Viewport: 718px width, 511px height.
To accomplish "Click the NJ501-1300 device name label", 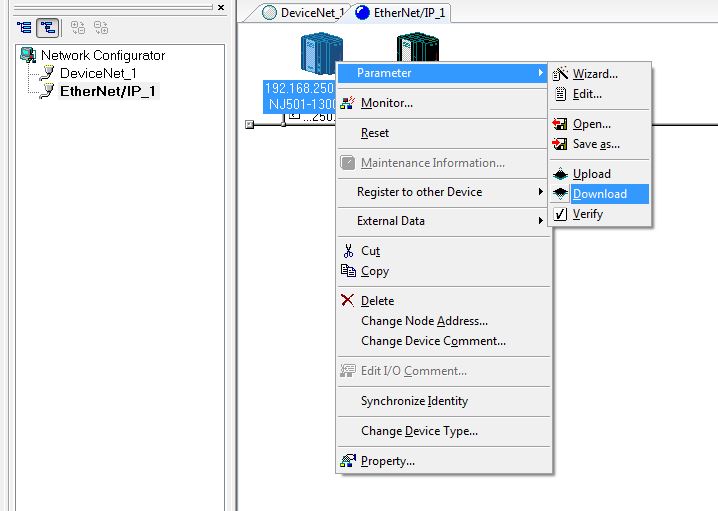I will (302, 104).
